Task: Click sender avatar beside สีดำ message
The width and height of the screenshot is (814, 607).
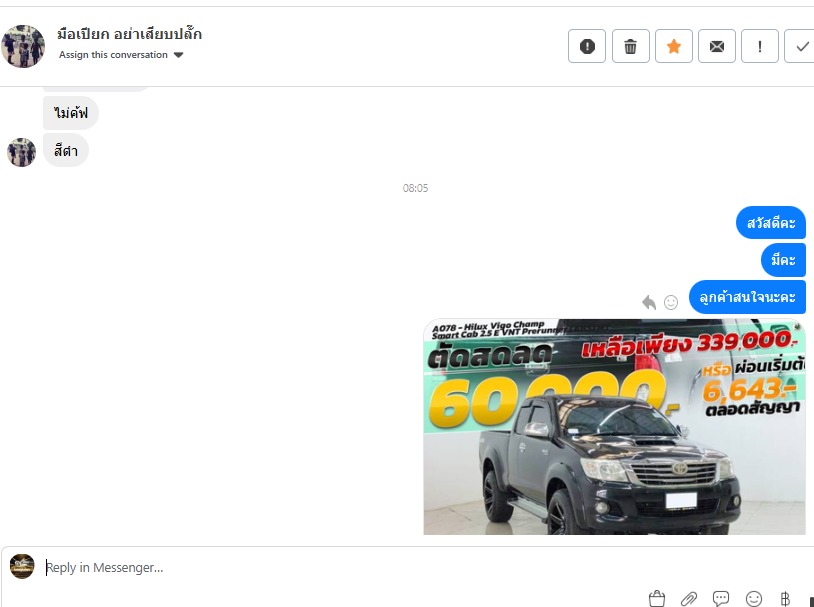Action: 21,152
